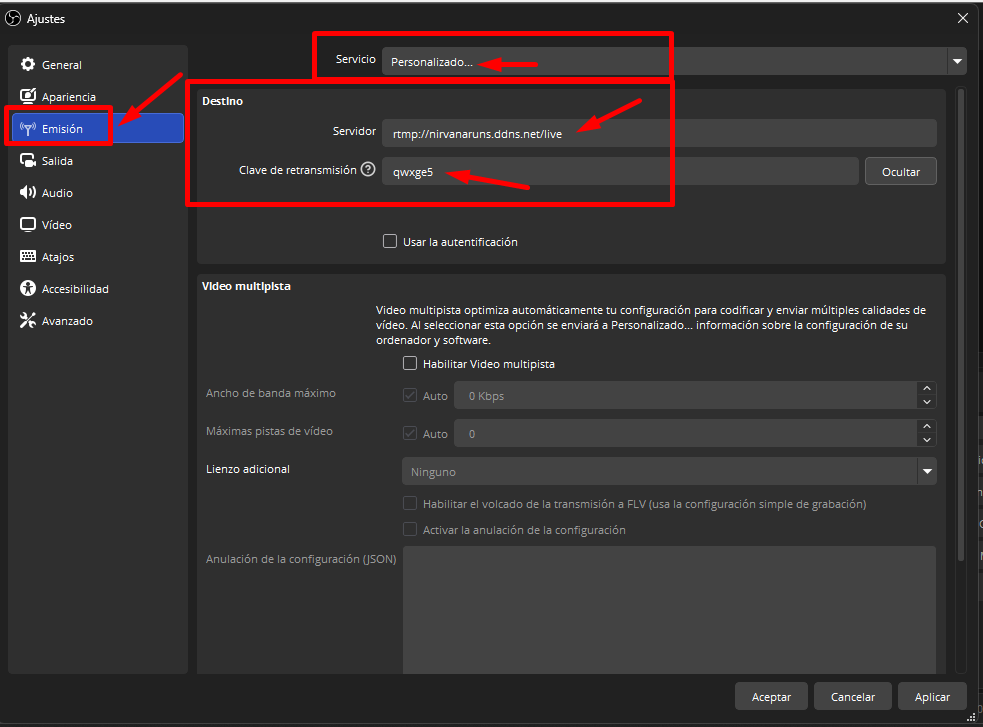Check Habilitar Video multipista

410,363
